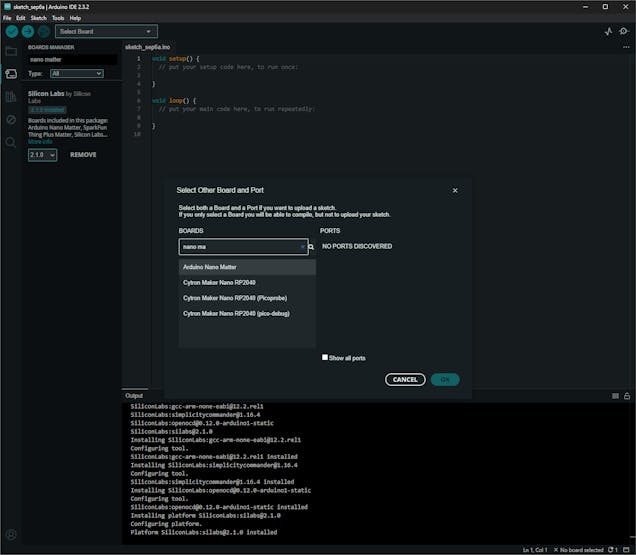Open the Type filter dropdown
This screenshot has height=555, width=636.
click(77, 73)
